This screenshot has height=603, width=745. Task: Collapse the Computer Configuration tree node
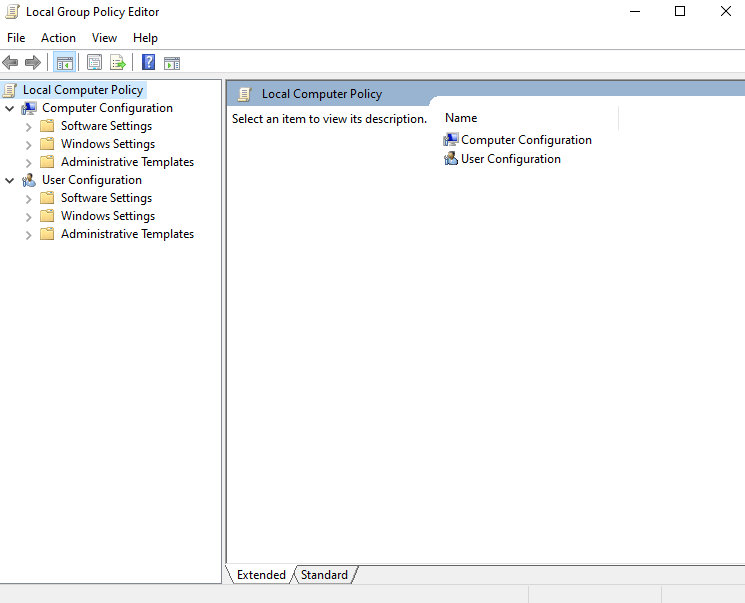[10, 108]
